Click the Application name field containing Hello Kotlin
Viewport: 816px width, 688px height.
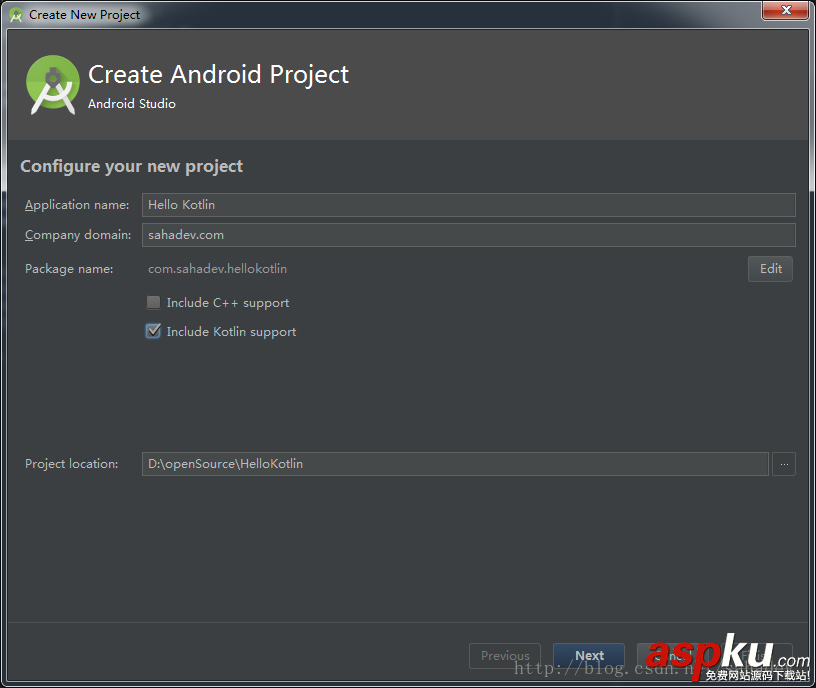[468, 205]
